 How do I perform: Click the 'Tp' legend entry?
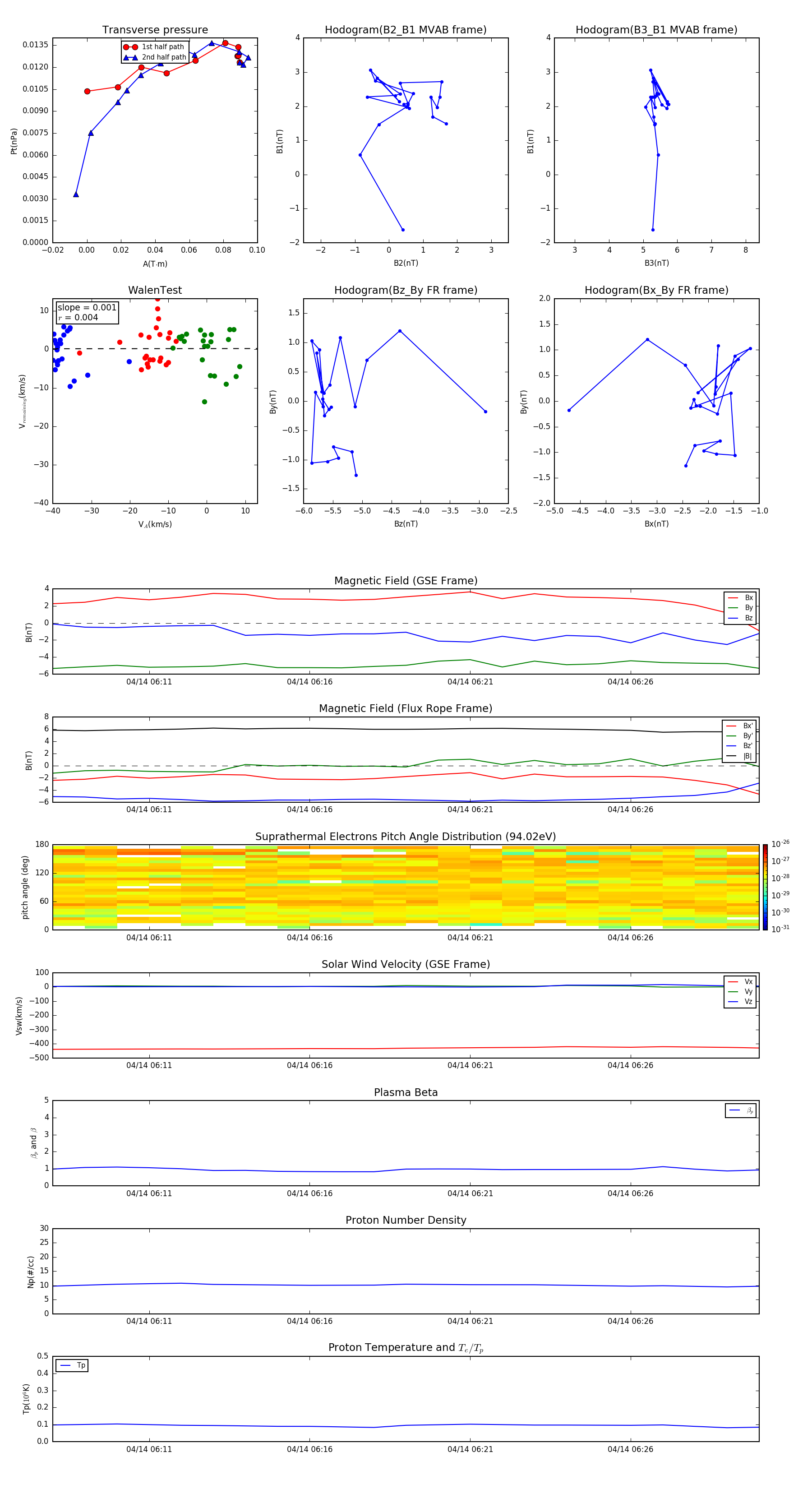[72, 1365]
